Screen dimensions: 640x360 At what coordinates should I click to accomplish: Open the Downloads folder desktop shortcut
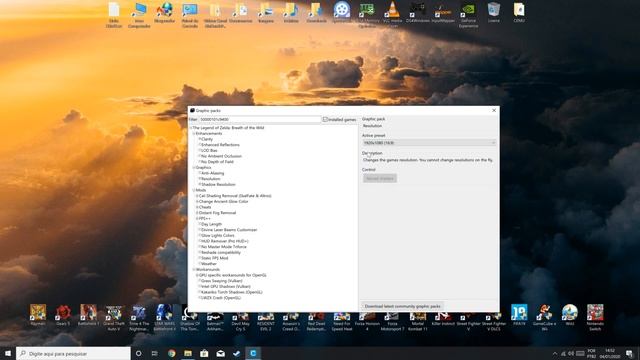(316, 12)
